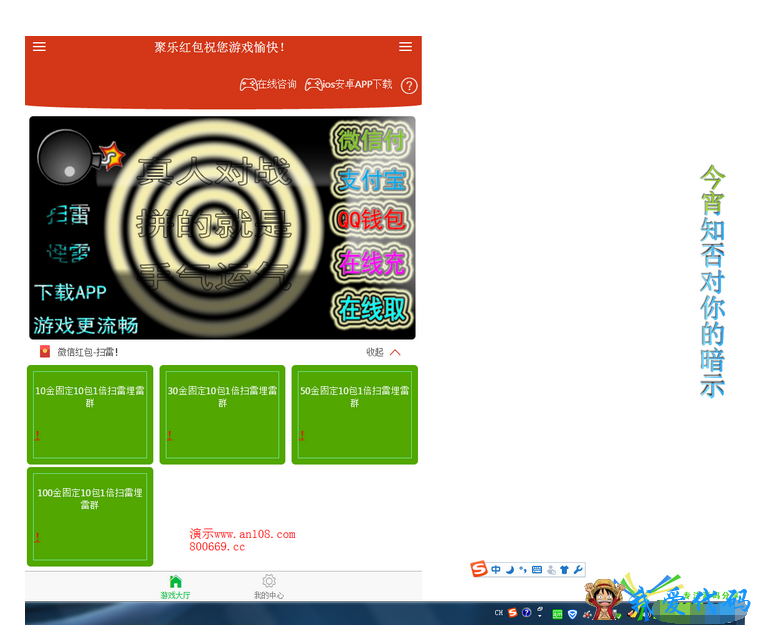The width and height of the screenshot is (768, 625).
Task: Select 微信付 payment button on banner
Action: [x=372, y=140]
